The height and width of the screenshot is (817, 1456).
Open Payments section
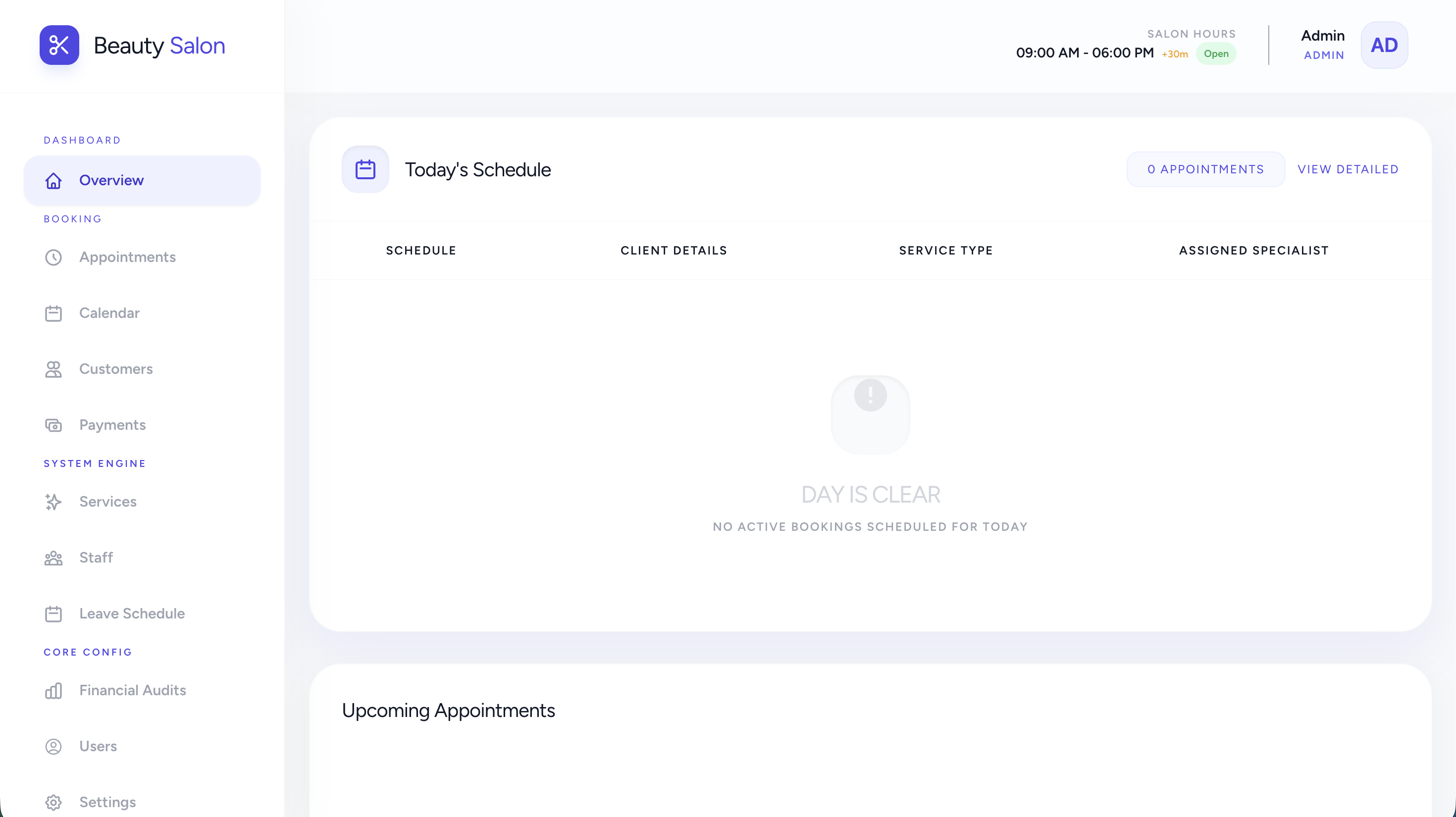click(142, 425)
